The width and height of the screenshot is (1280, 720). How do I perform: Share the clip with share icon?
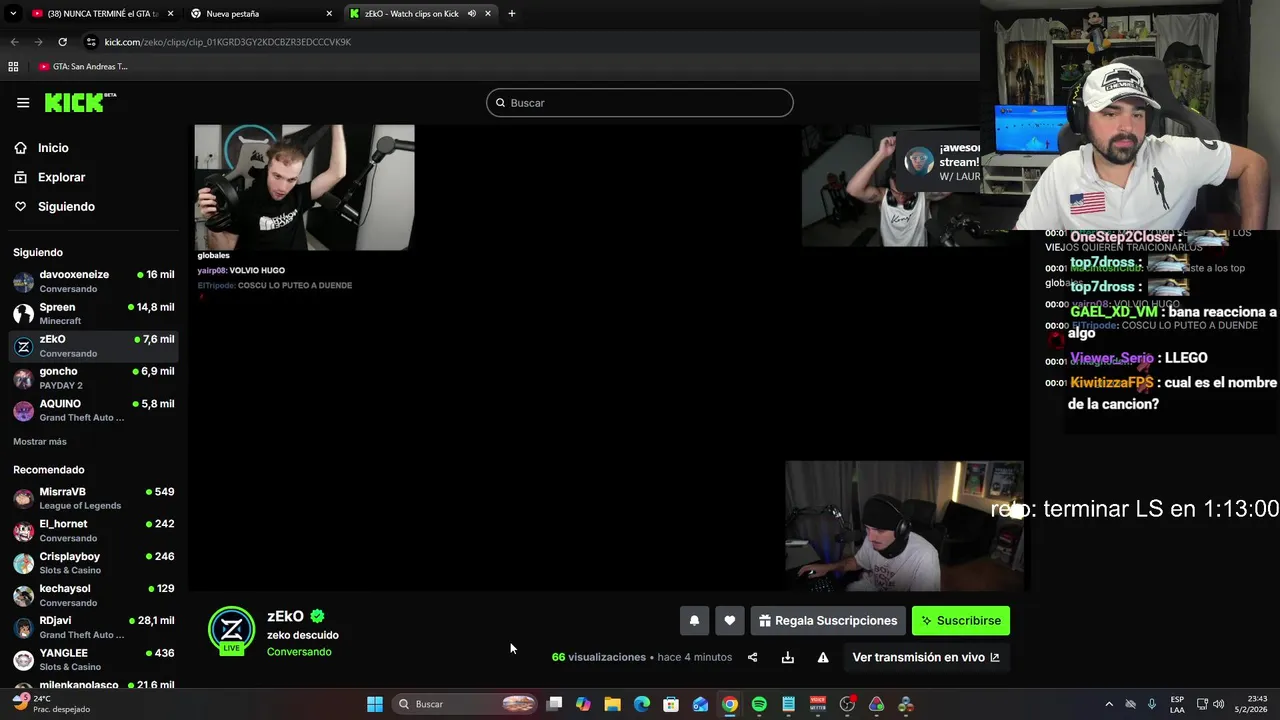pos(752,657)
